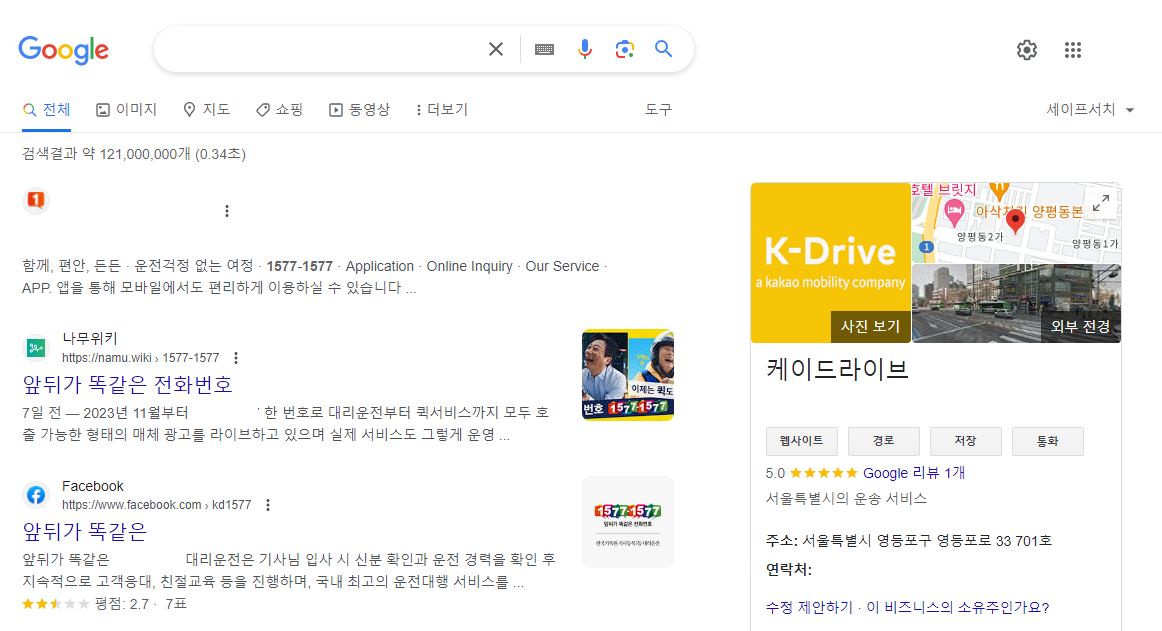Click the 케이드라이브 business title
Screen dimensions: 1162x631
point(837,369)
